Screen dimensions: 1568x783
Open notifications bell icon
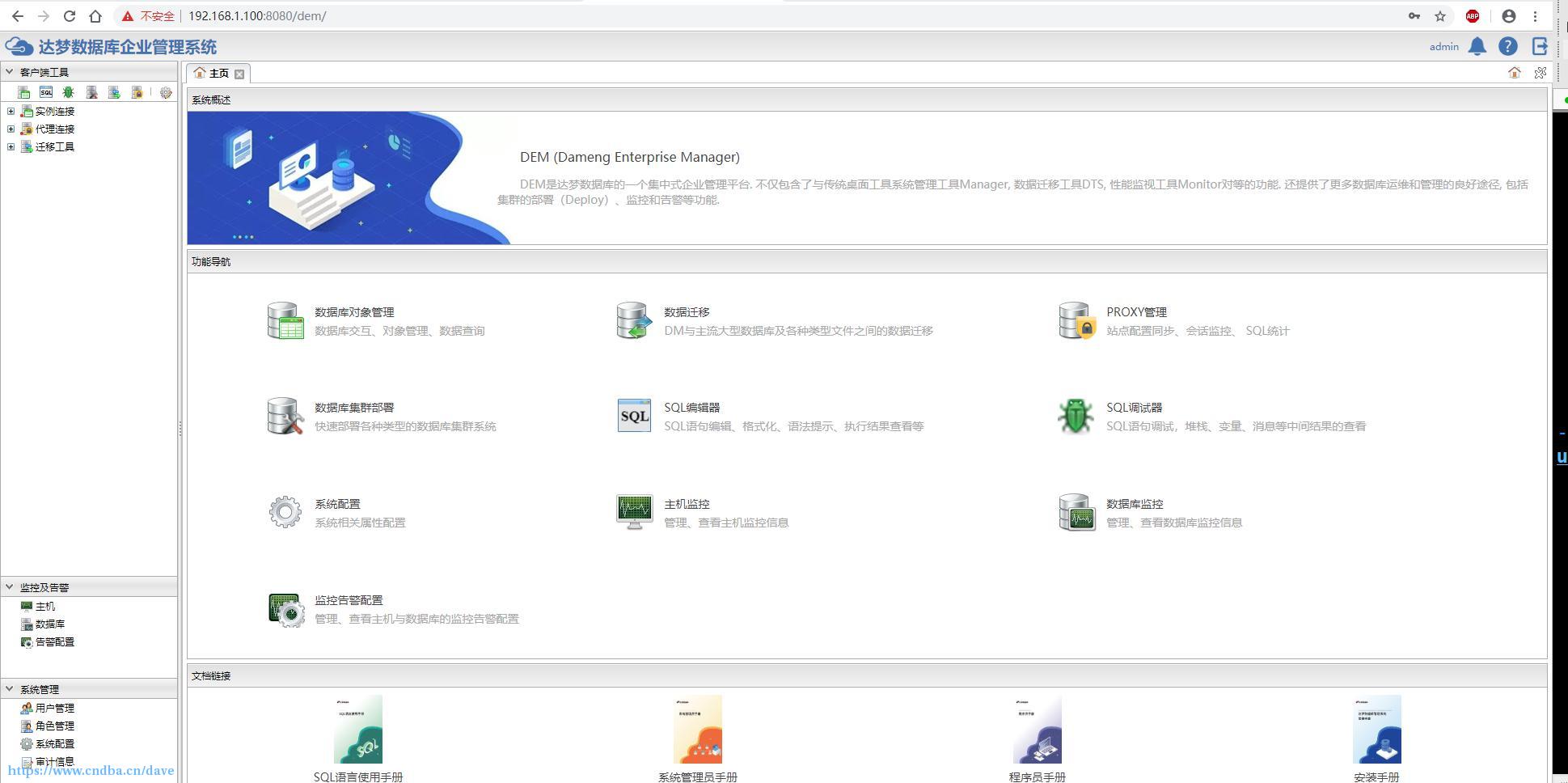1477,47
